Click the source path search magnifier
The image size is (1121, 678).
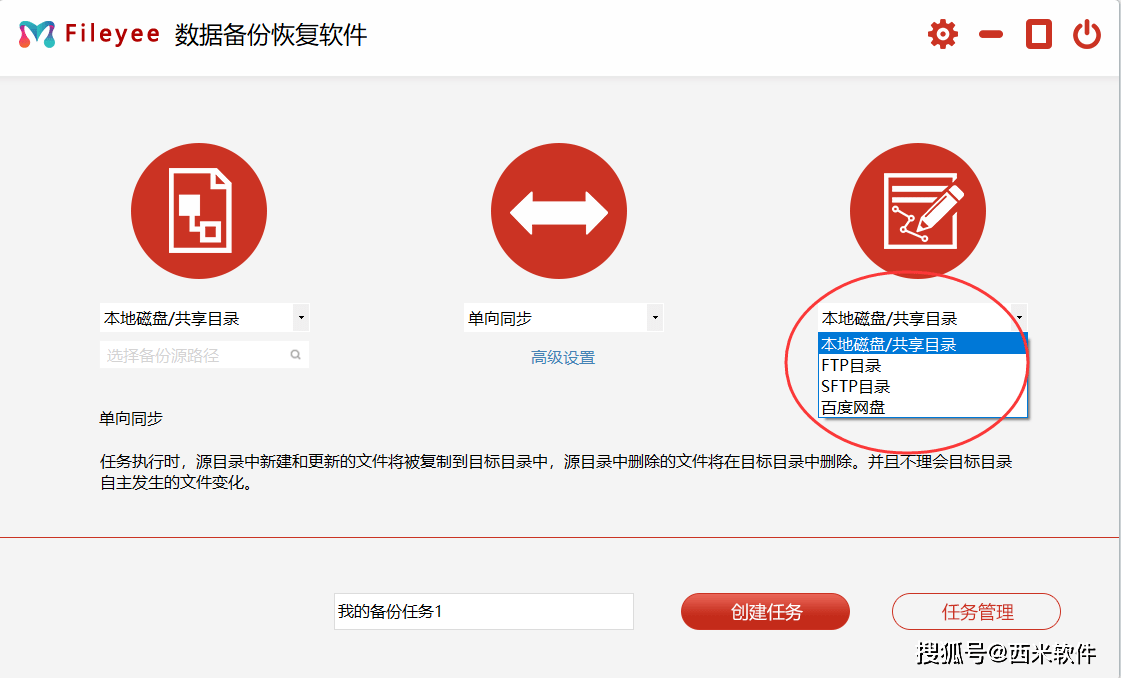(x=295, y=355)
